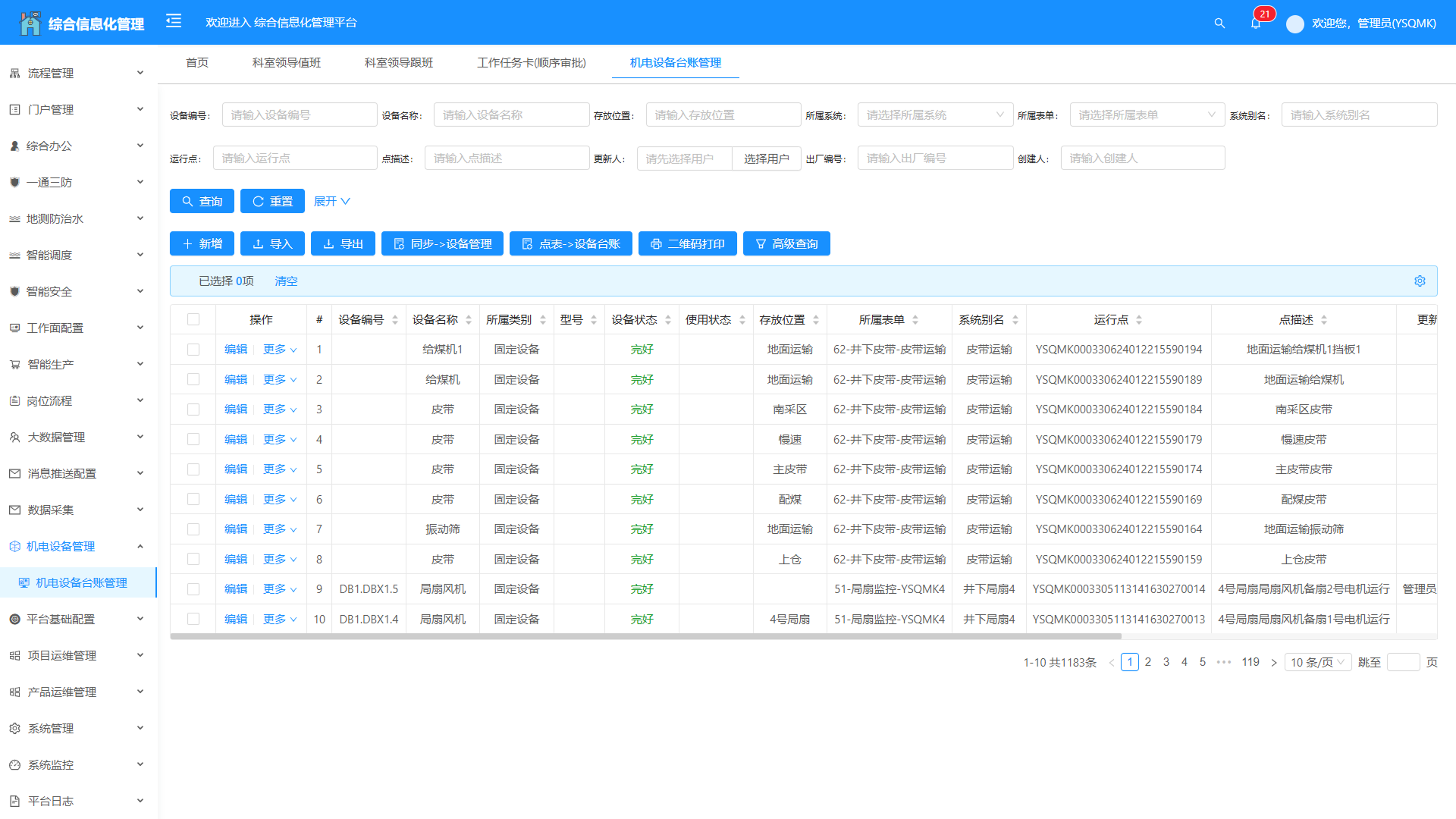The width and height of the screenshot is (1456, 819).
Task: Click the 设备编号 input field
Action: click(300, 115)
